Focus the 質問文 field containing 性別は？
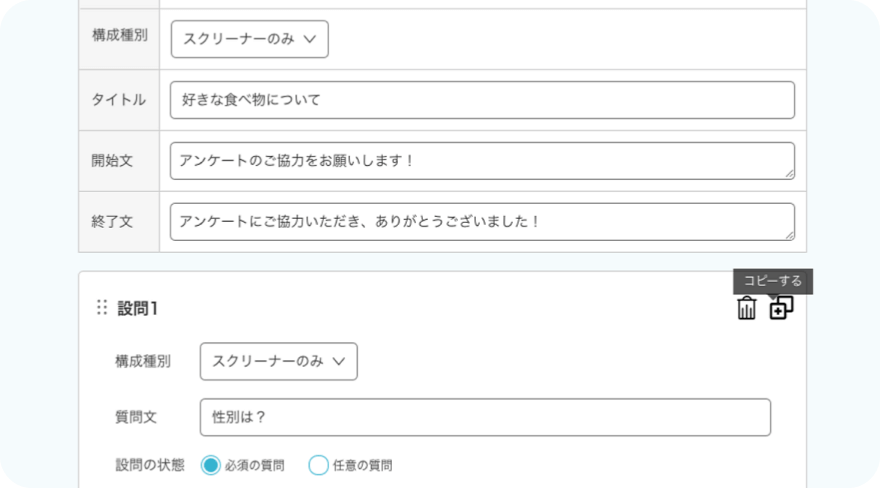Image resolution: width=880 pixels, height=488 pixels. point(485,417)
